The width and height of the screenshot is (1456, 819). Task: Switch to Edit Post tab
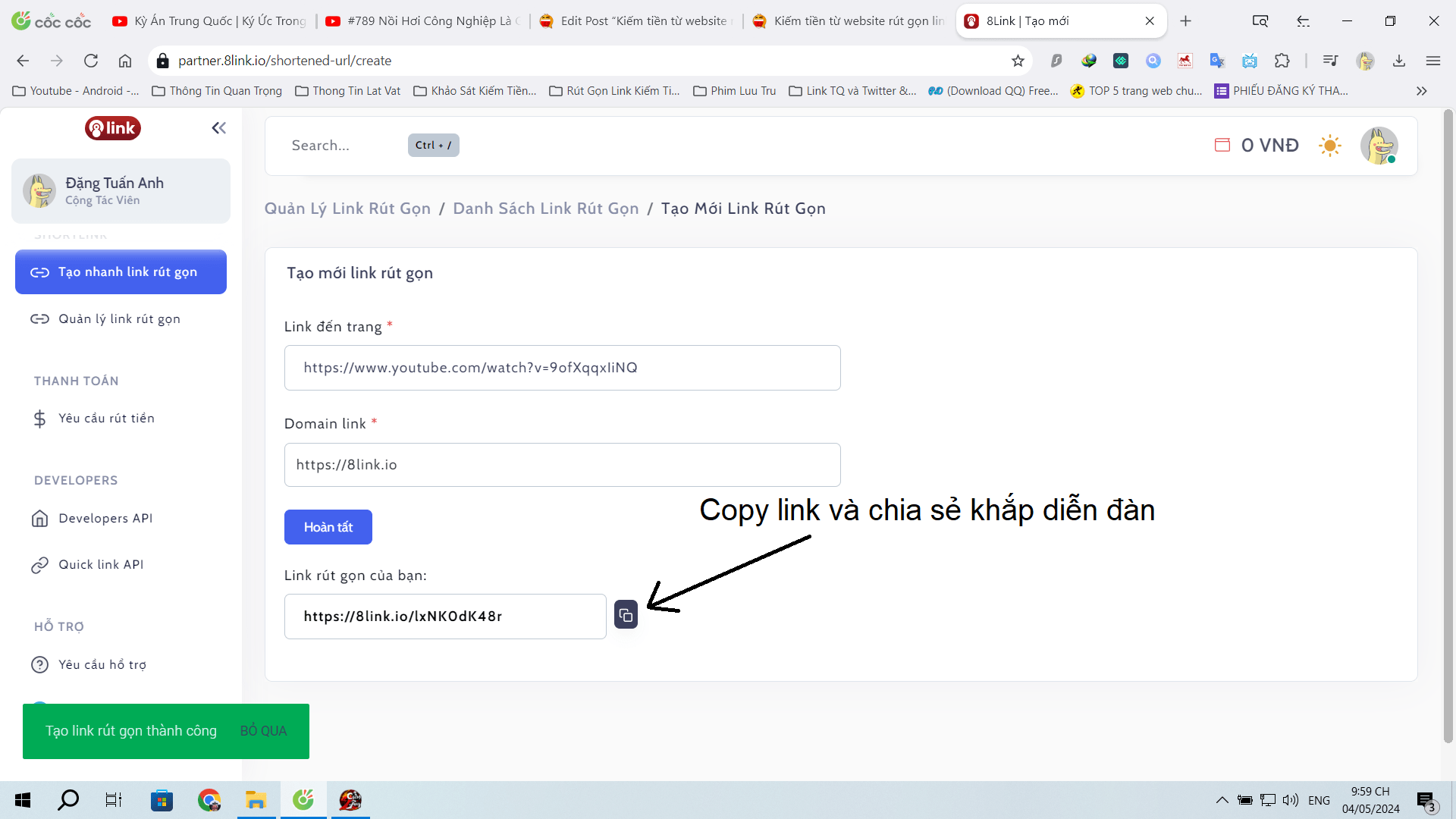click(635, 21)
